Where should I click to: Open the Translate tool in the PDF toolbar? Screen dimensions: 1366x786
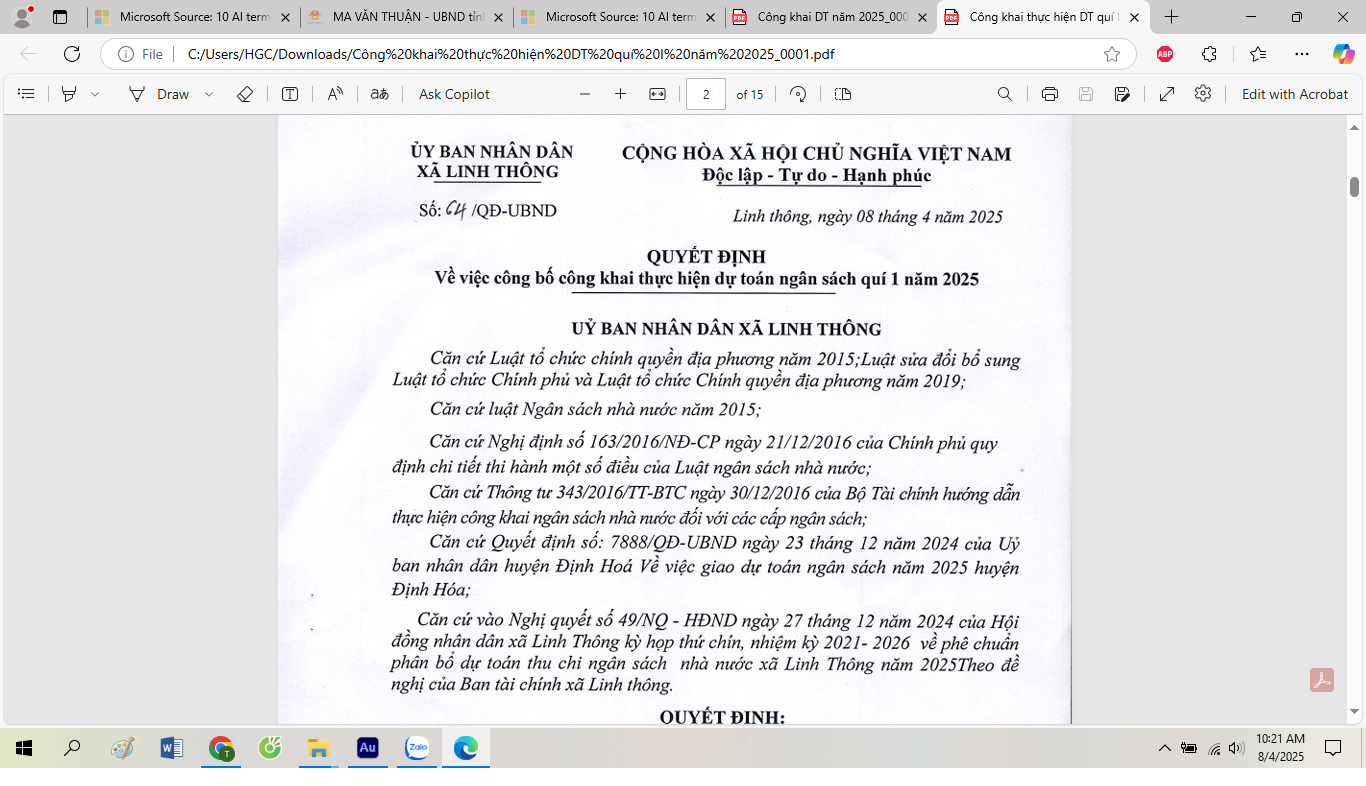tap(379, 94)
